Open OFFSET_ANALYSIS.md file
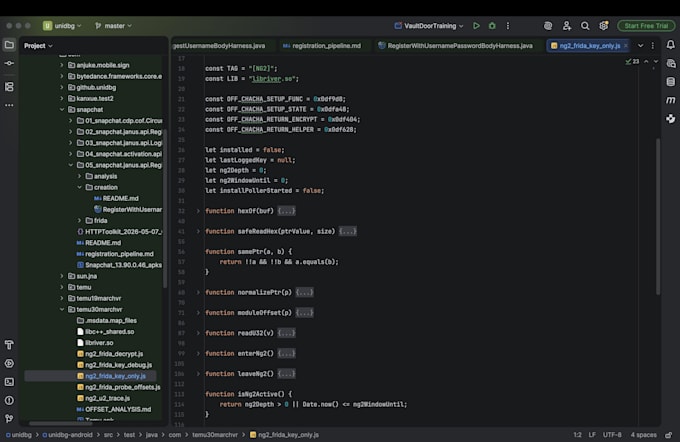The height and width of the screenshot is (442, 680). point(114,409)
